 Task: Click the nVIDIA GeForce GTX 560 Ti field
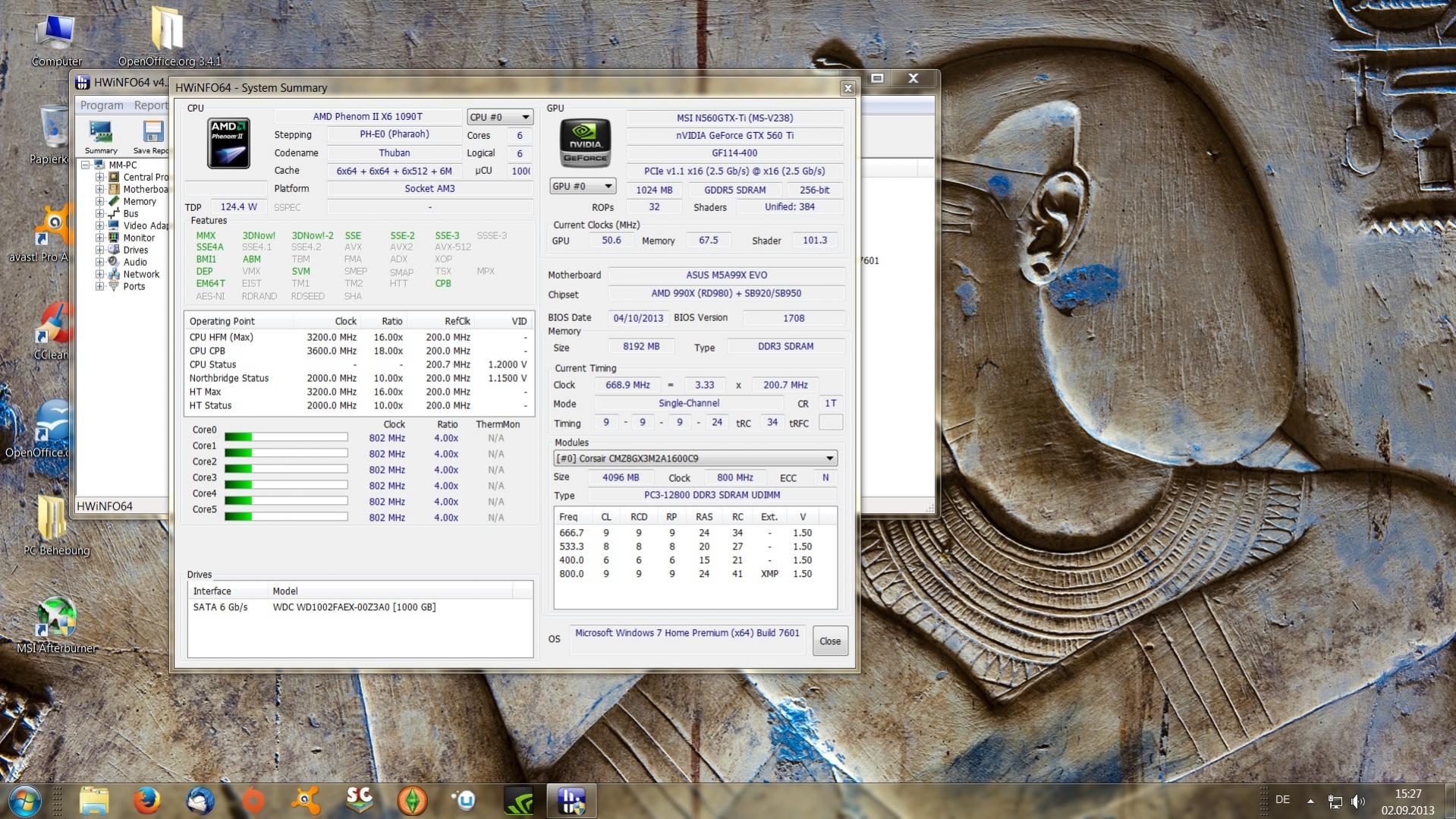pyautogui.click(x=735, y=136)
